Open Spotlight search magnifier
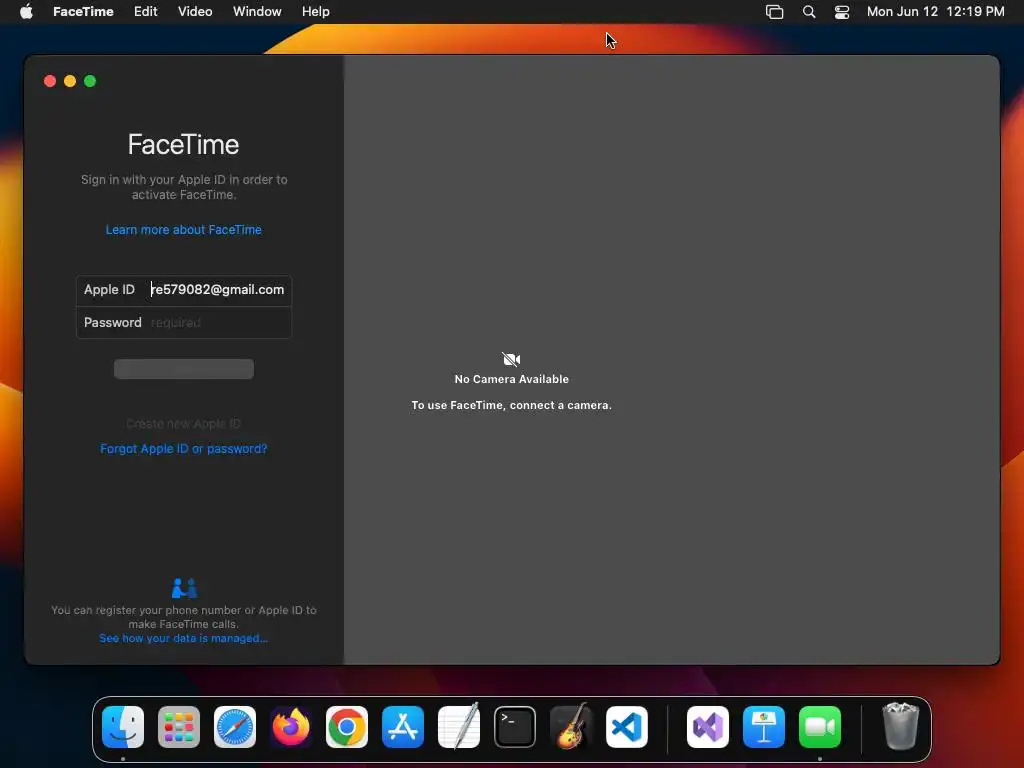The image size is (1024, 768). [808, 12]
